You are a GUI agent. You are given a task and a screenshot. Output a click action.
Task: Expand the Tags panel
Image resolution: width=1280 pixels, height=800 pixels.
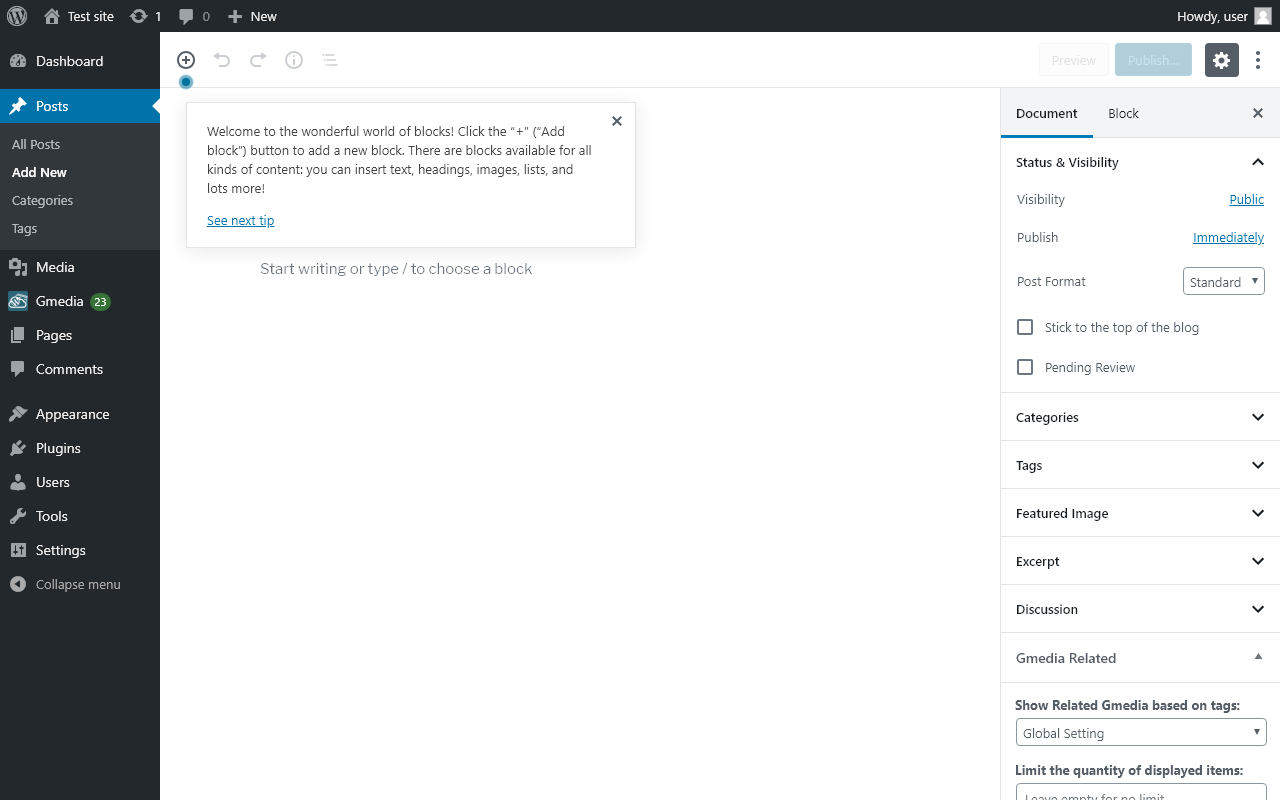point(1140,465)
